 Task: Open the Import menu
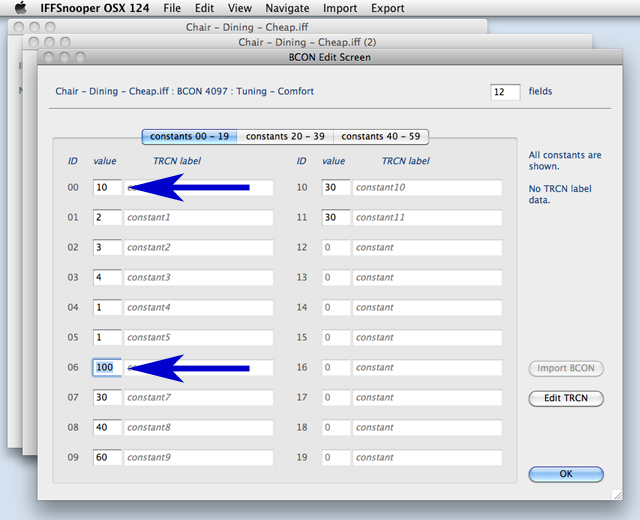coord(340,8)
